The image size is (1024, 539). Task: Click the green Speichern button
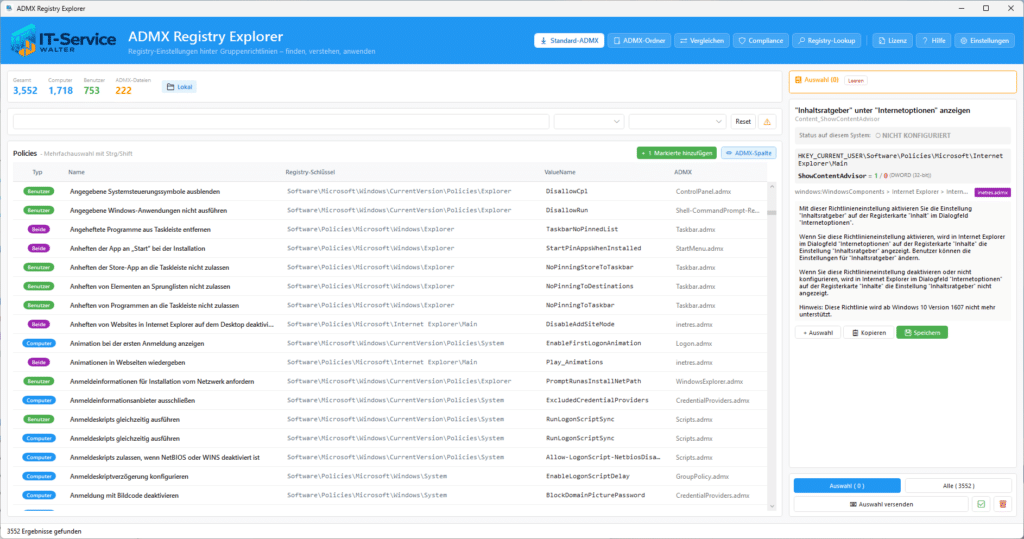coord(921,333)
